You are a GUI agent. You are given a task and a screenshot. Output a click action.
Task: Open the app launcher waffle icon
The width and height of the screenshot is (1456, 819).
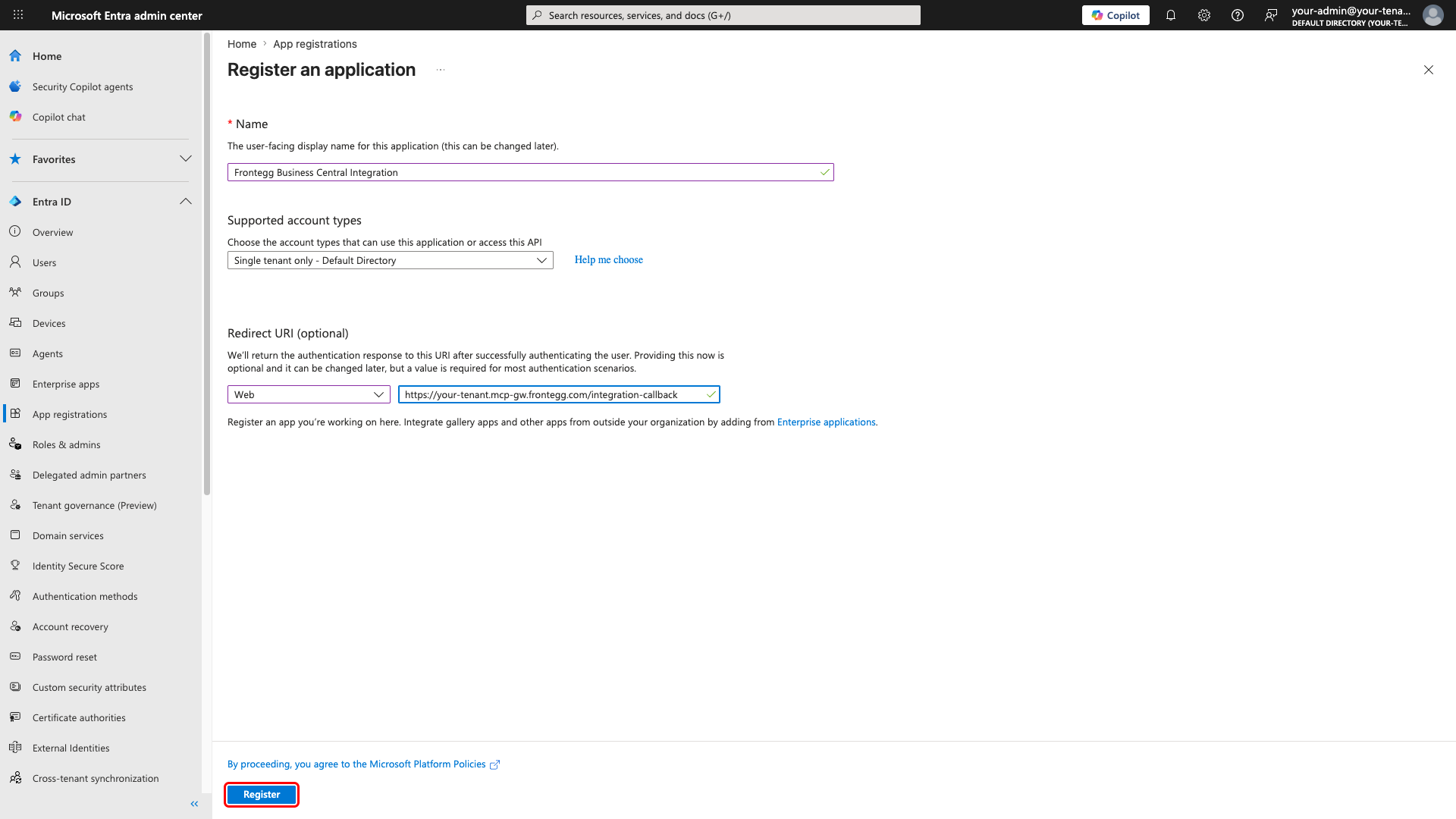click(x=18, y=15)
